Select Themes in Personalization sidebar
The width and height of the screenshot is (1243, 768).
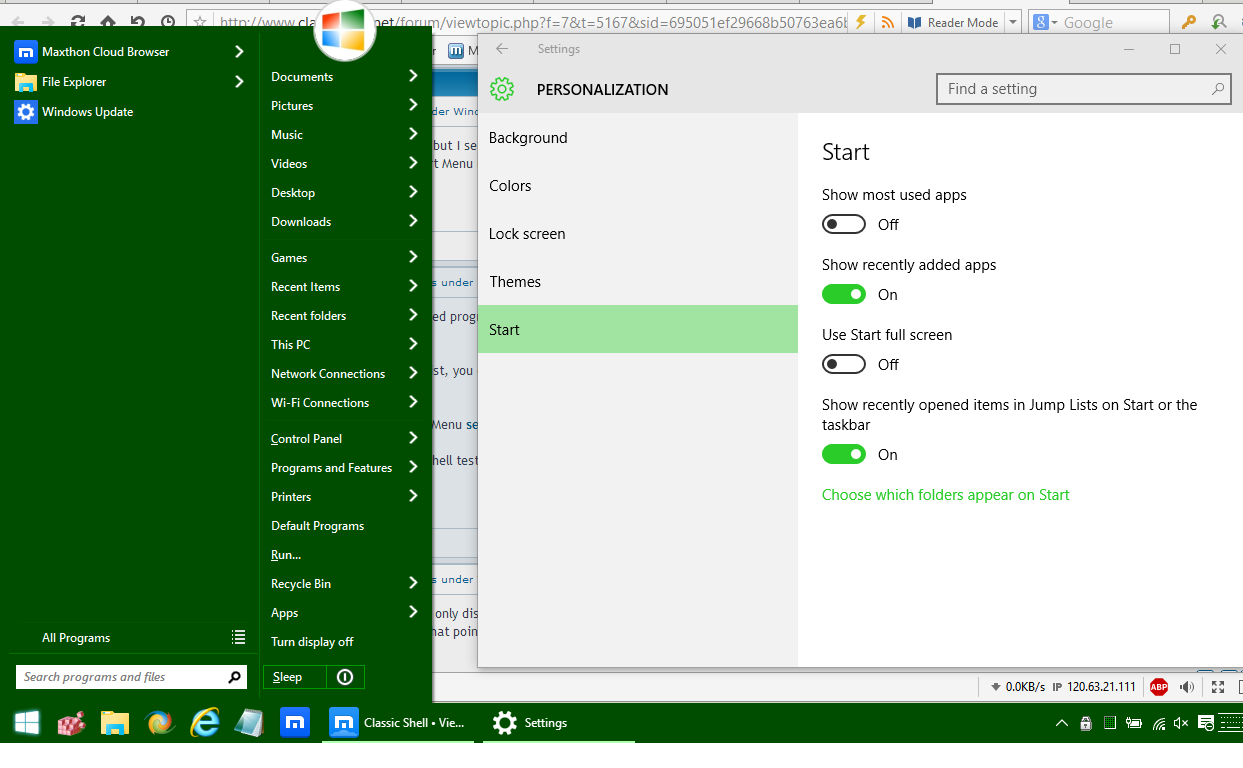tap(638, 282)
